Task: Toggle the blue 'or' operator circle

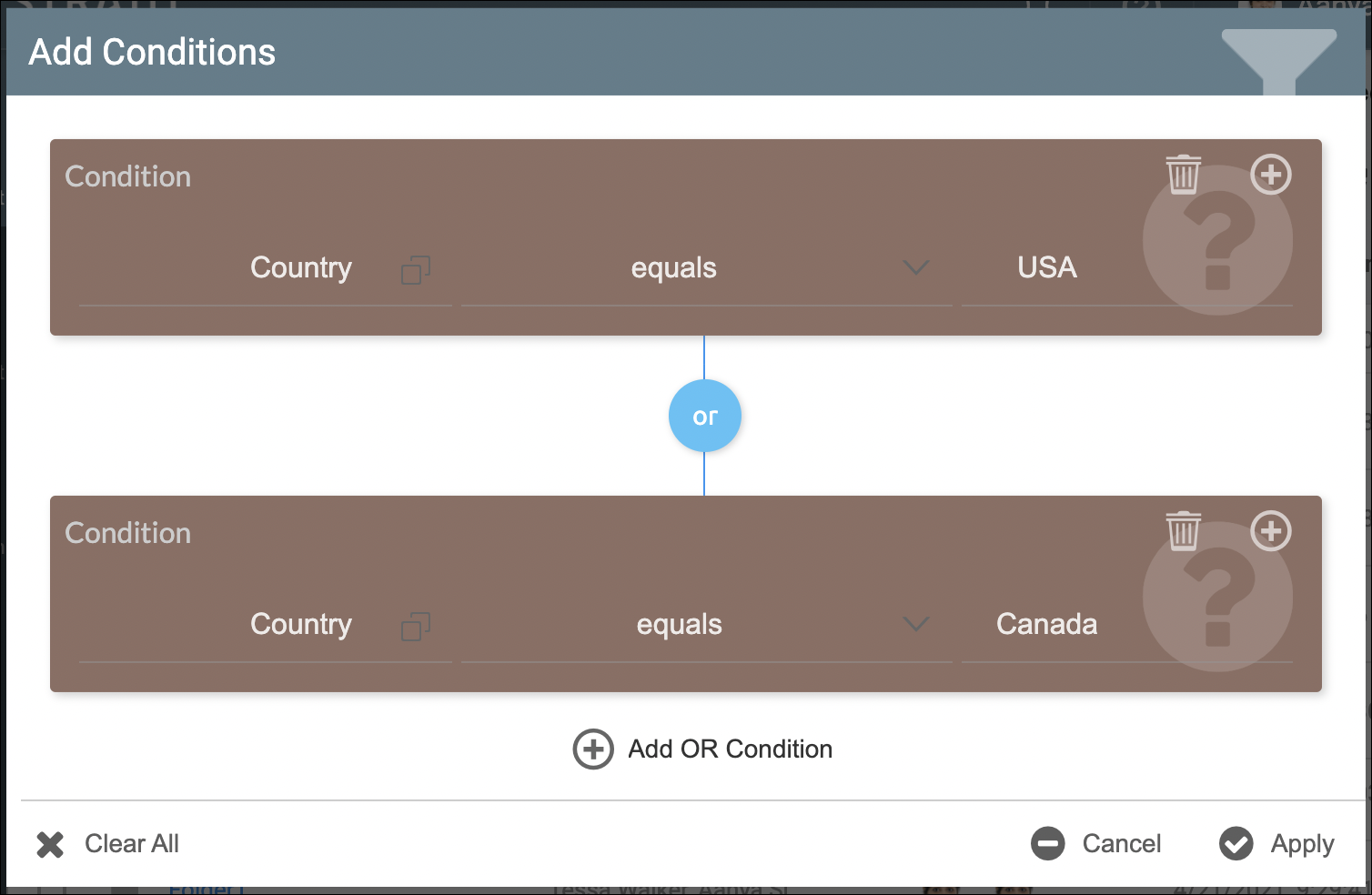Action: tap(705, 416)
